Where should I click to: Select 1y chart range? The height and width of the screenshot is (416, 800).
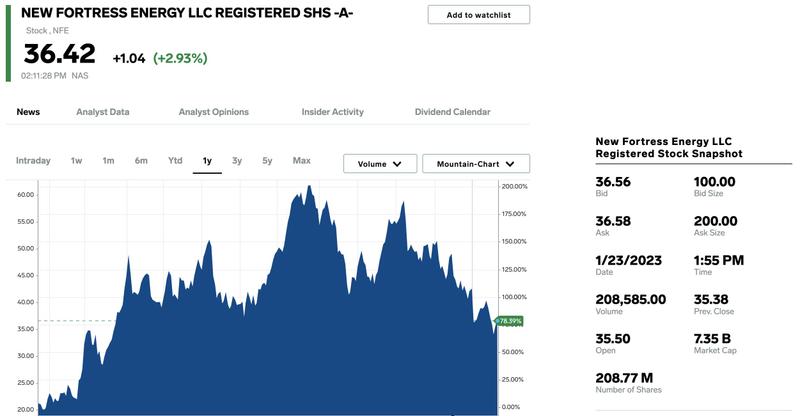coord(207,161)
